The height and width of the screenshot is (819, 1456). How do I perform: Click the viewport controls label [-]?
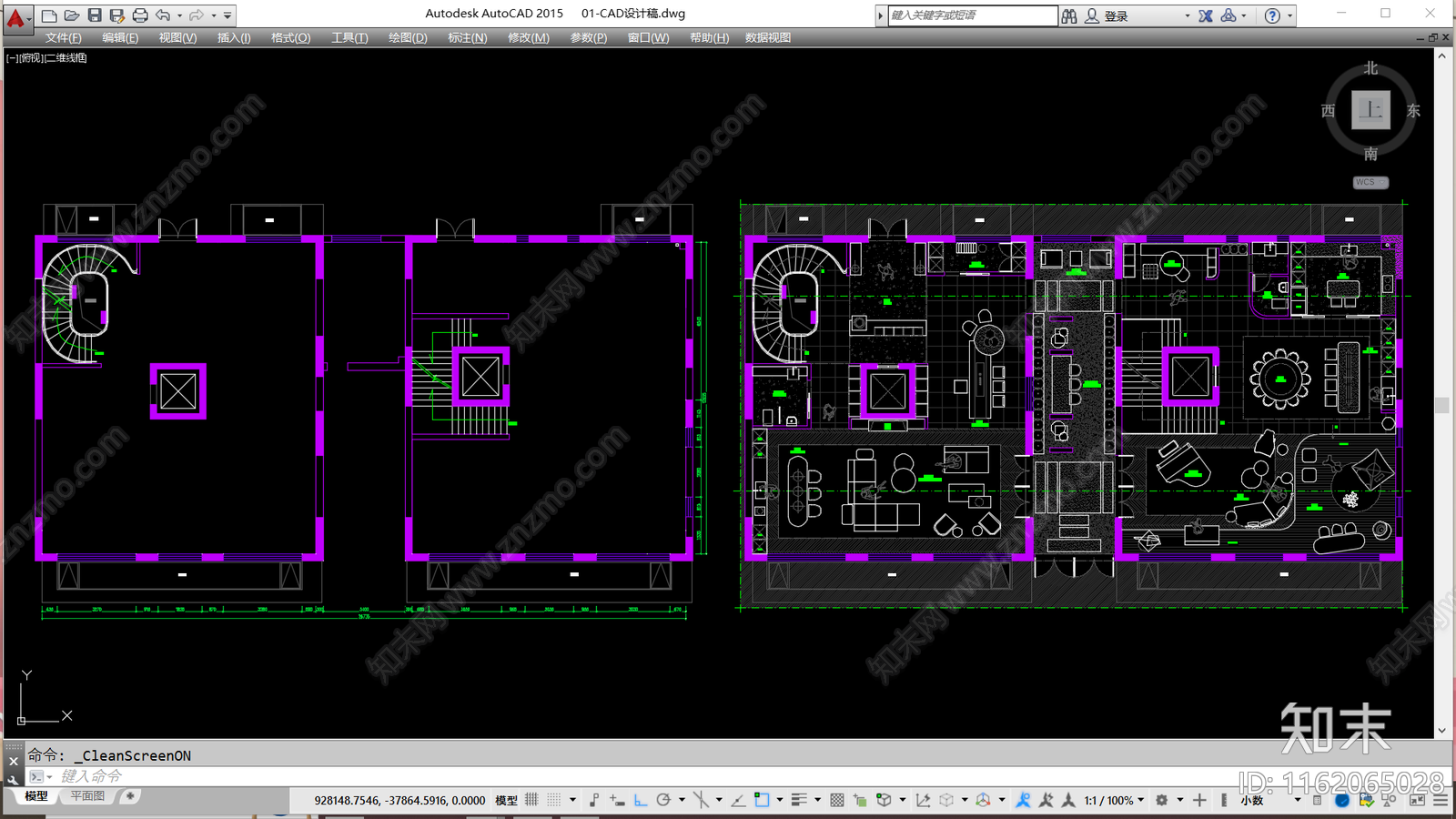pyautogui.click(x=12, y=57)
